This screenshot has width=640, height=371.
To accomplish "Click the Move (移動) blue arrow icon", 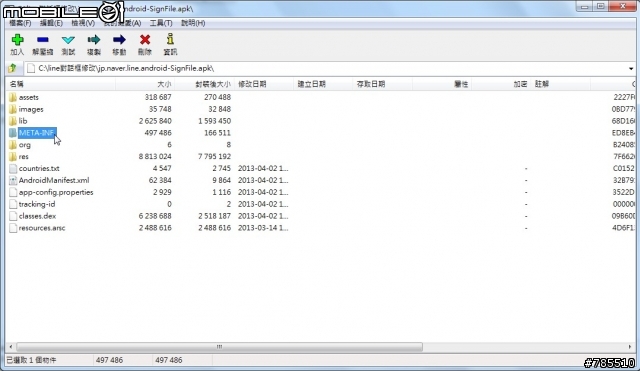I will [119, 40].
